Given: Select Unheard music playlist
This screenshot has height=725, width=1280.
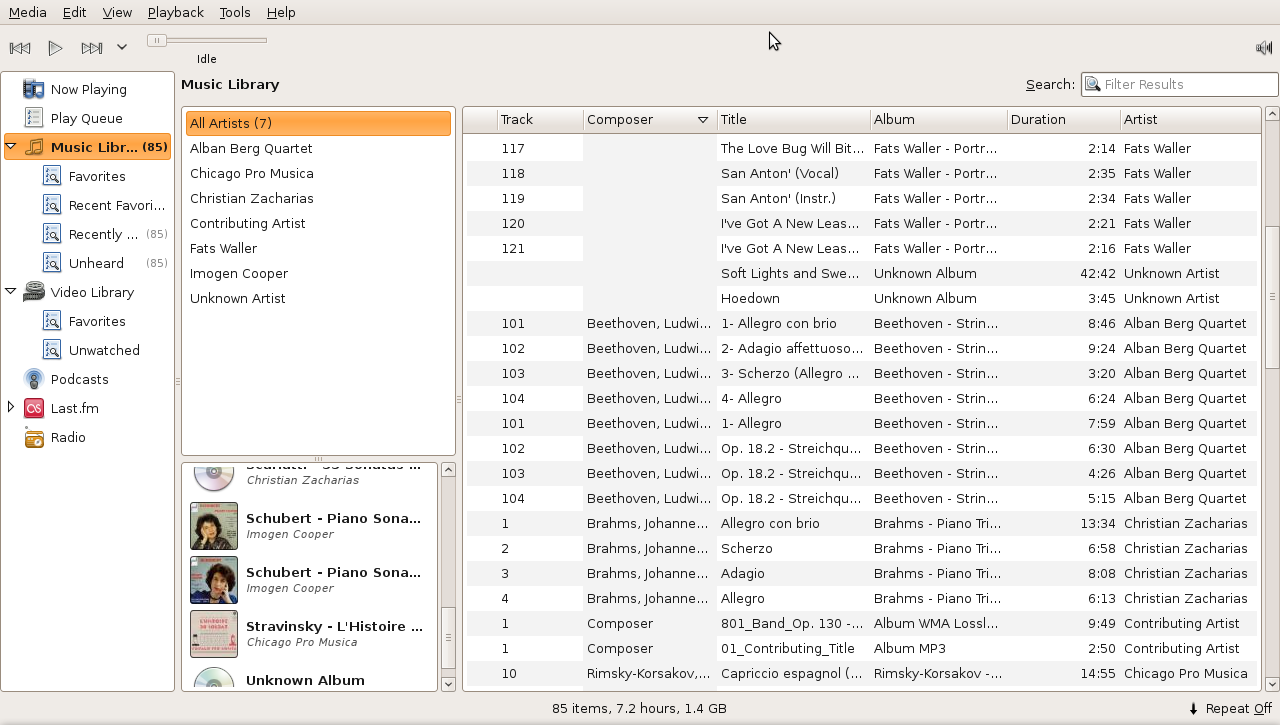Looking at the screenshot, I should tap(96, 263).
